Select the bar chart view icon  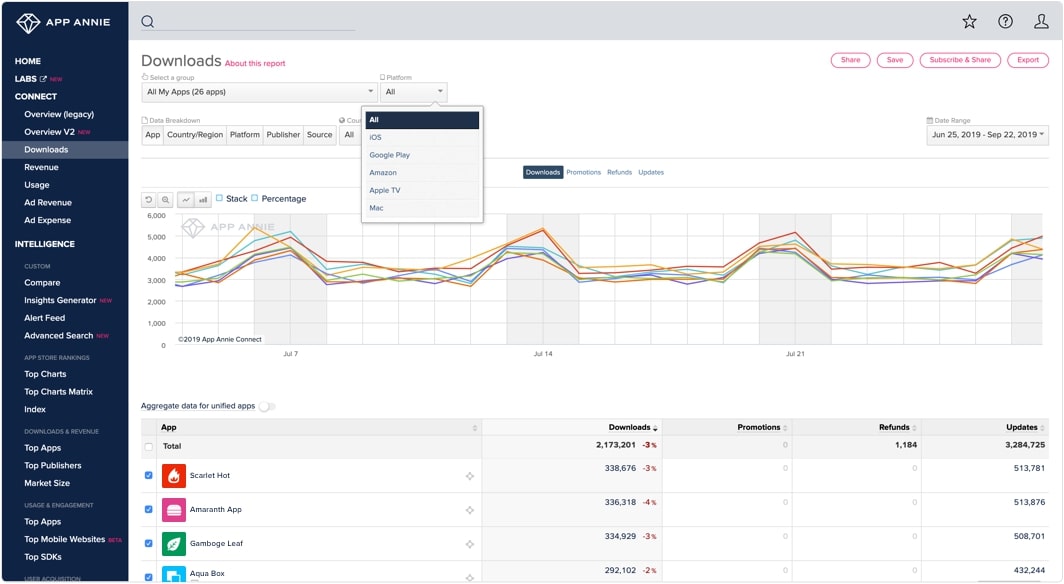click(204, 199)
